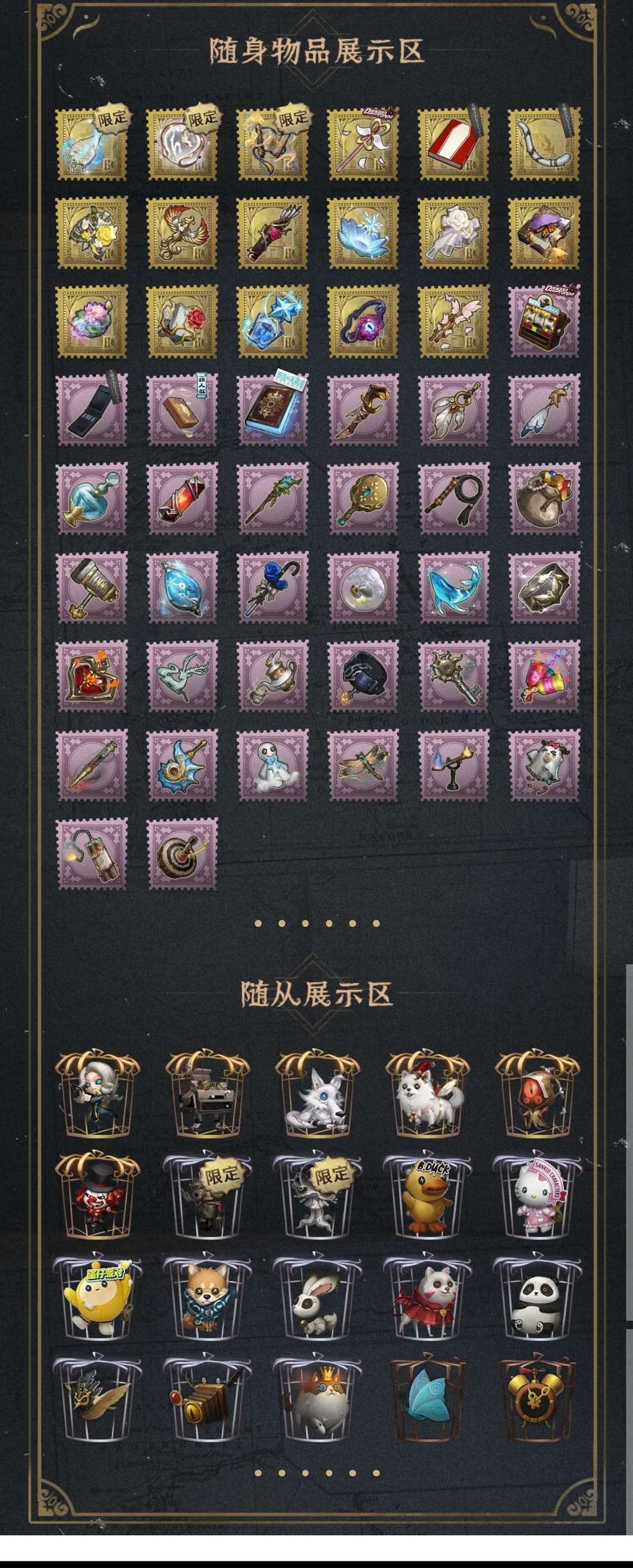Click the slot machine accessory stamp
Screen dimensions: 633x1568
[544, 321]
